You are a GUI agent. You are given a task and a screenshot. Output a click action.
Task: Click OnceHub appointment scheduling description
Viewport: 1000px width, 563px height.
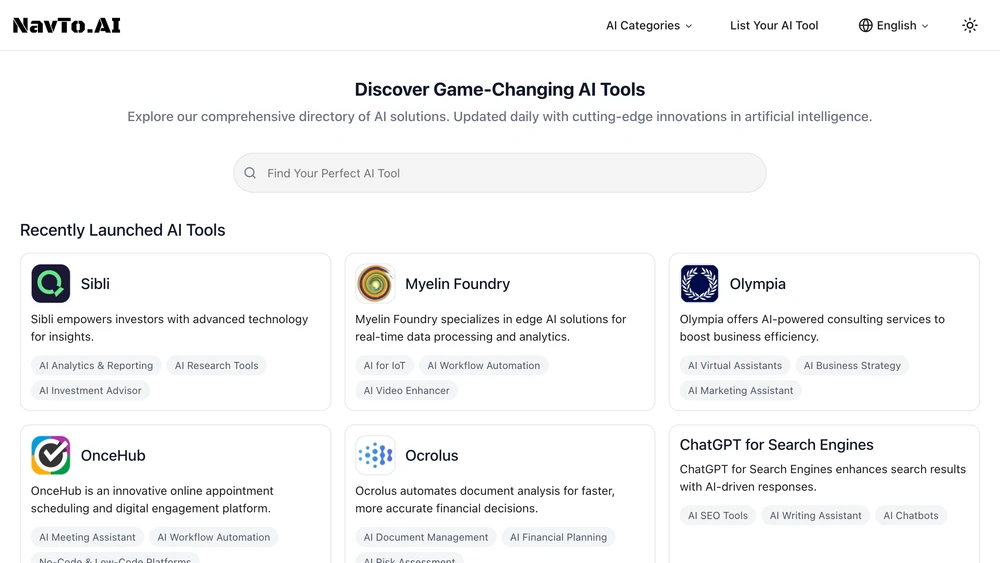pyautogui.click(x=152, y=499)
